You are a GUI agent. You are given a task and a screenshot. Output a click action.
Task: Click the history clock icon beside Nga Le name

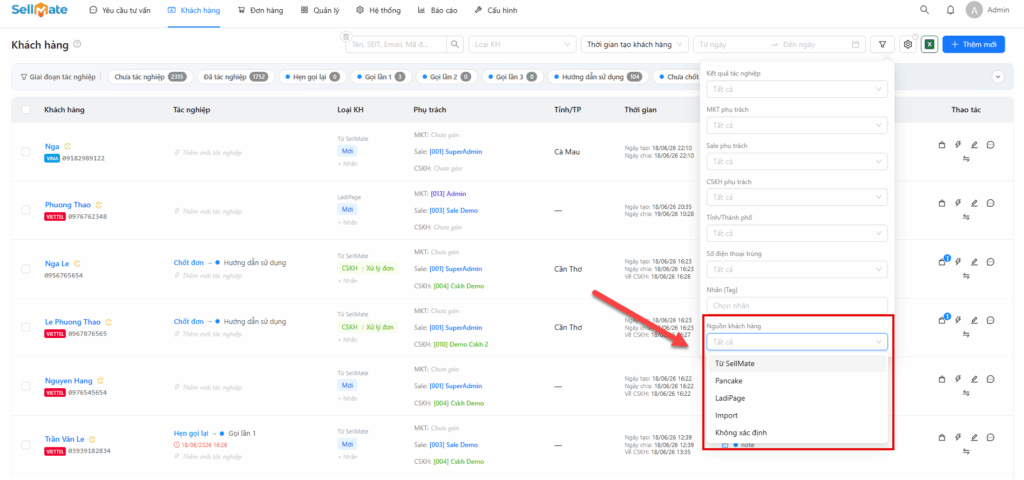77,264
